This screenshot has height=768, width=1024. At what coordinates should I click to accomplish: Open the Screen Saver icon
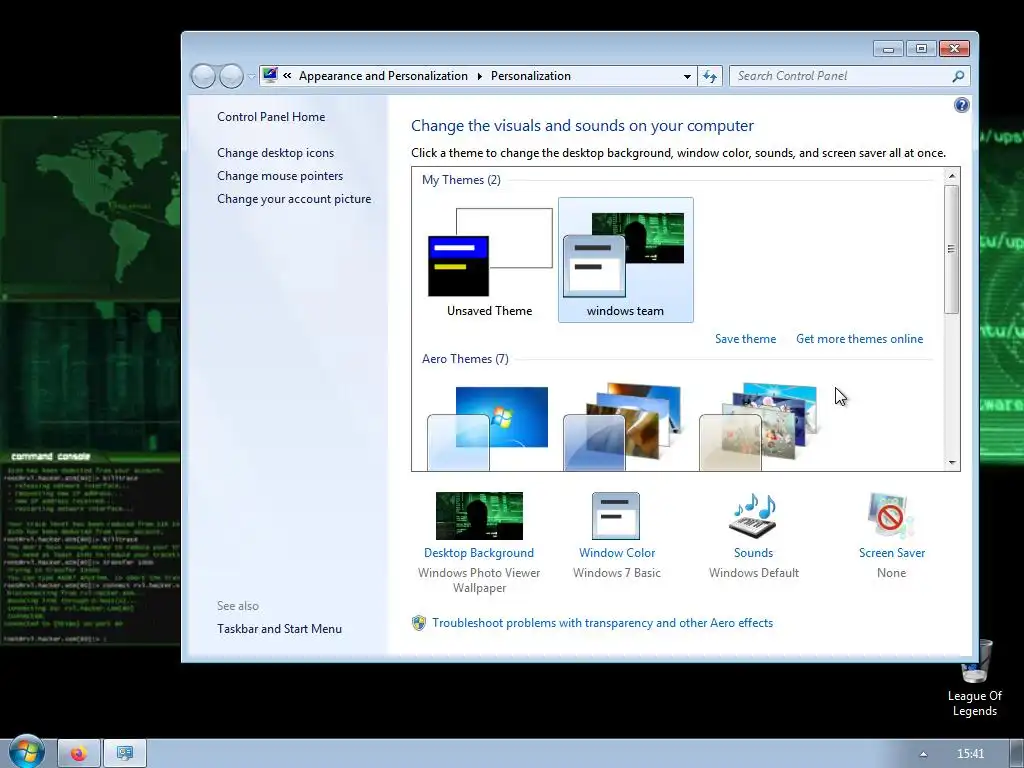(891, 516)
